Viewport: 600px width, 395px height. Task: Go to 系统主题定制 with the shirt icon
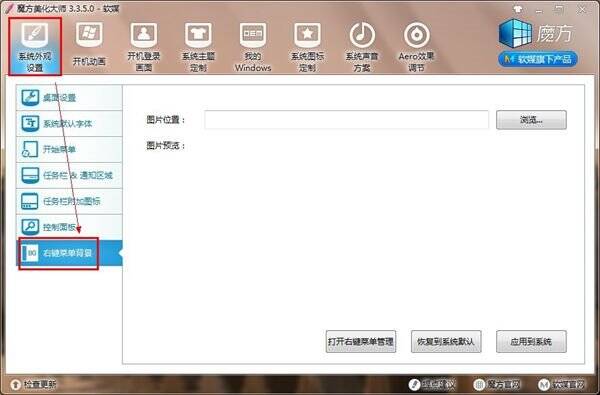[x=198, y=47]
